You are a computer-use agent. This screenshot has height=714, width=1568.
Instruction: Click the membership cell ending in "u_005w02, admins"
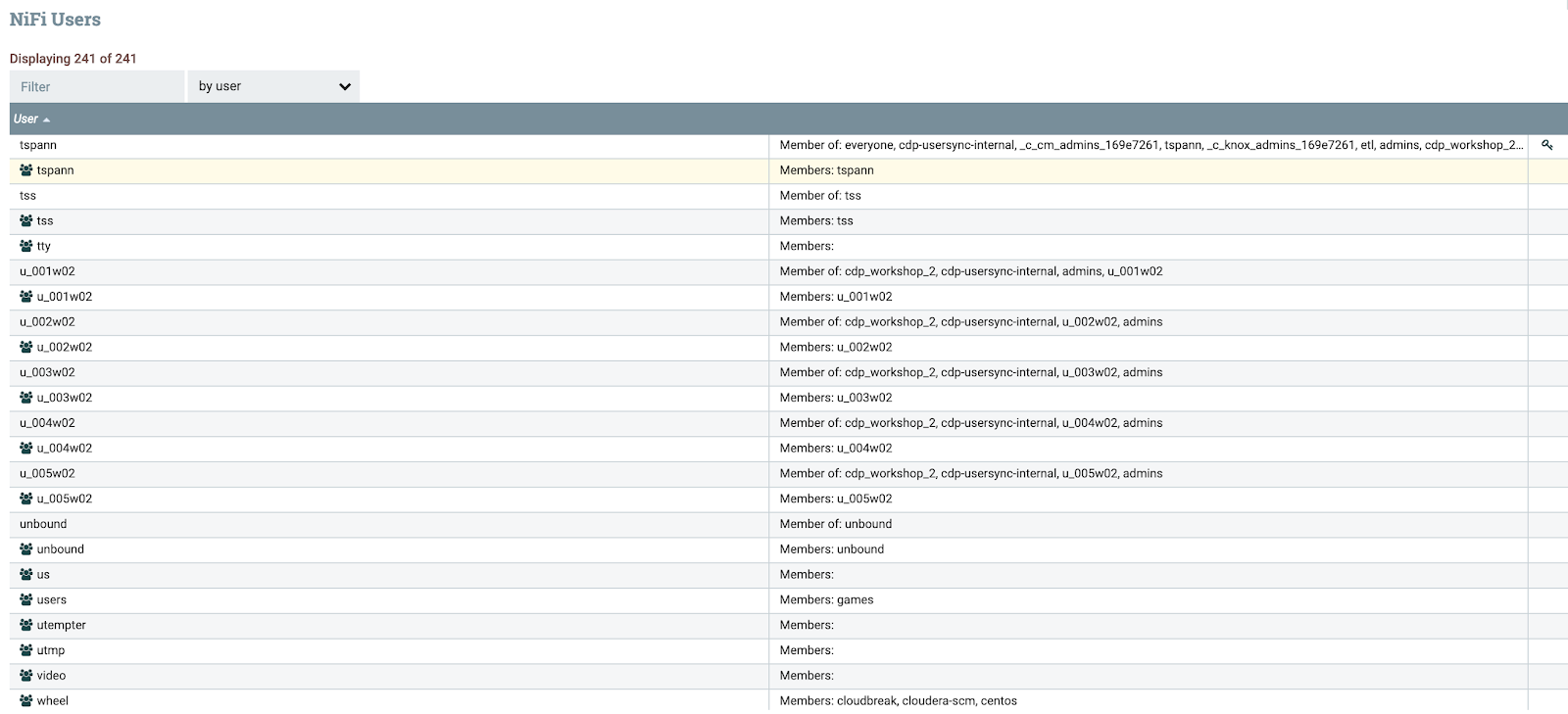click(1149, 474)
